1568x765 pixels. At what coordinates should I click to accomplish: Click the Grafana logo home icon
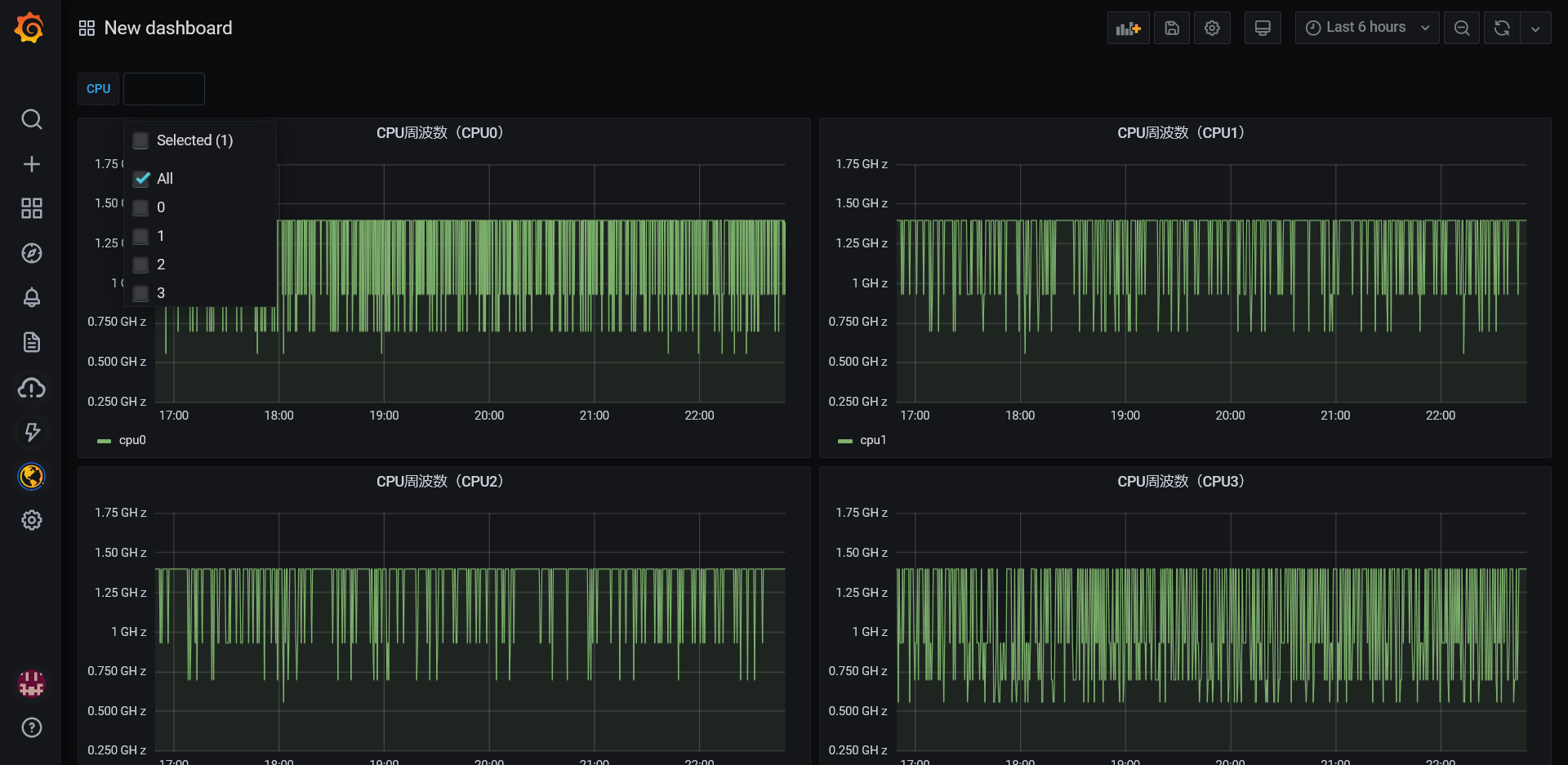pyautogui.click(x=30, y=28)
